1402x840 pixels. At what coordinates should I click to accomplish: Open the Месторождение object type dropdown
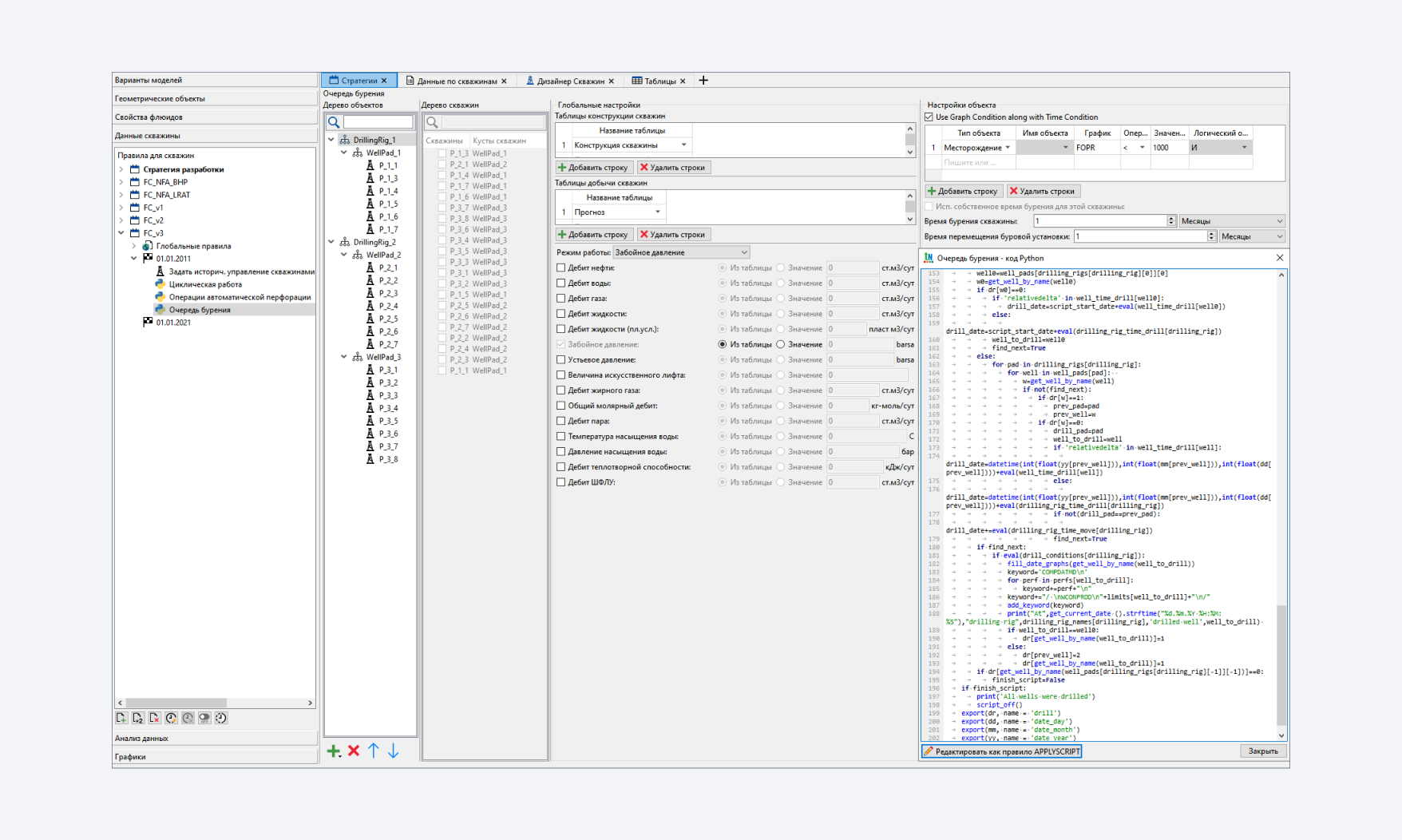click(x=1008, y=148)
